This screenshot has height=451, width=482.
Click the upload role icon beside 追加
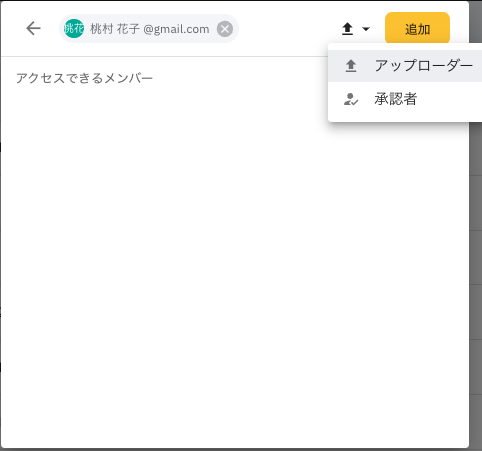(x=347, y=29)
